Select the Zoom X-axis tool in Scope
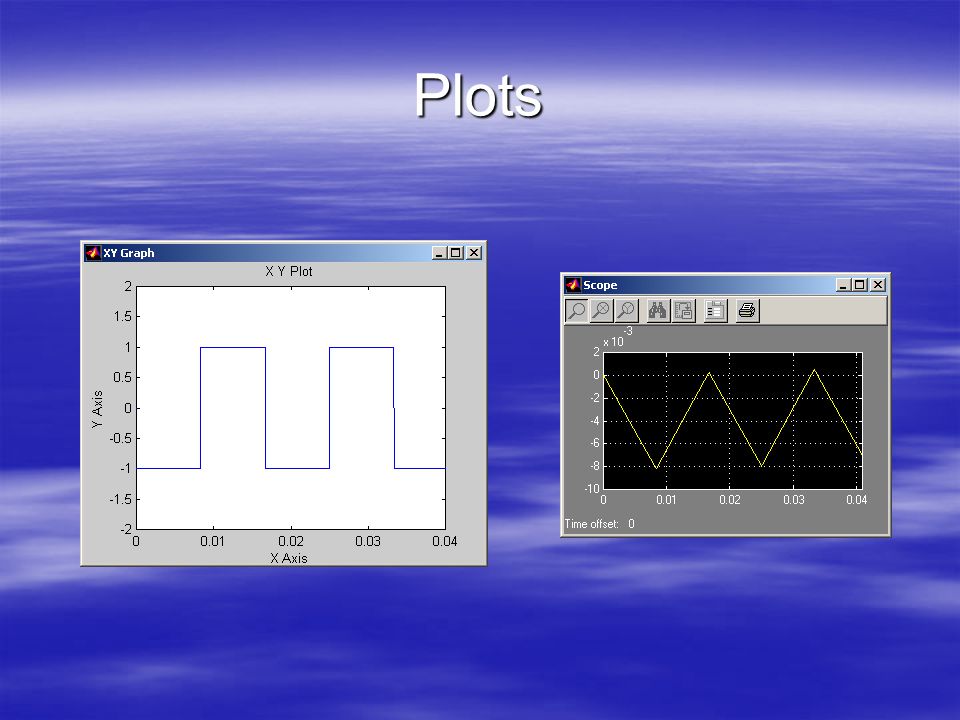This screenshot has width=960, height=720. tap(601, 310)
